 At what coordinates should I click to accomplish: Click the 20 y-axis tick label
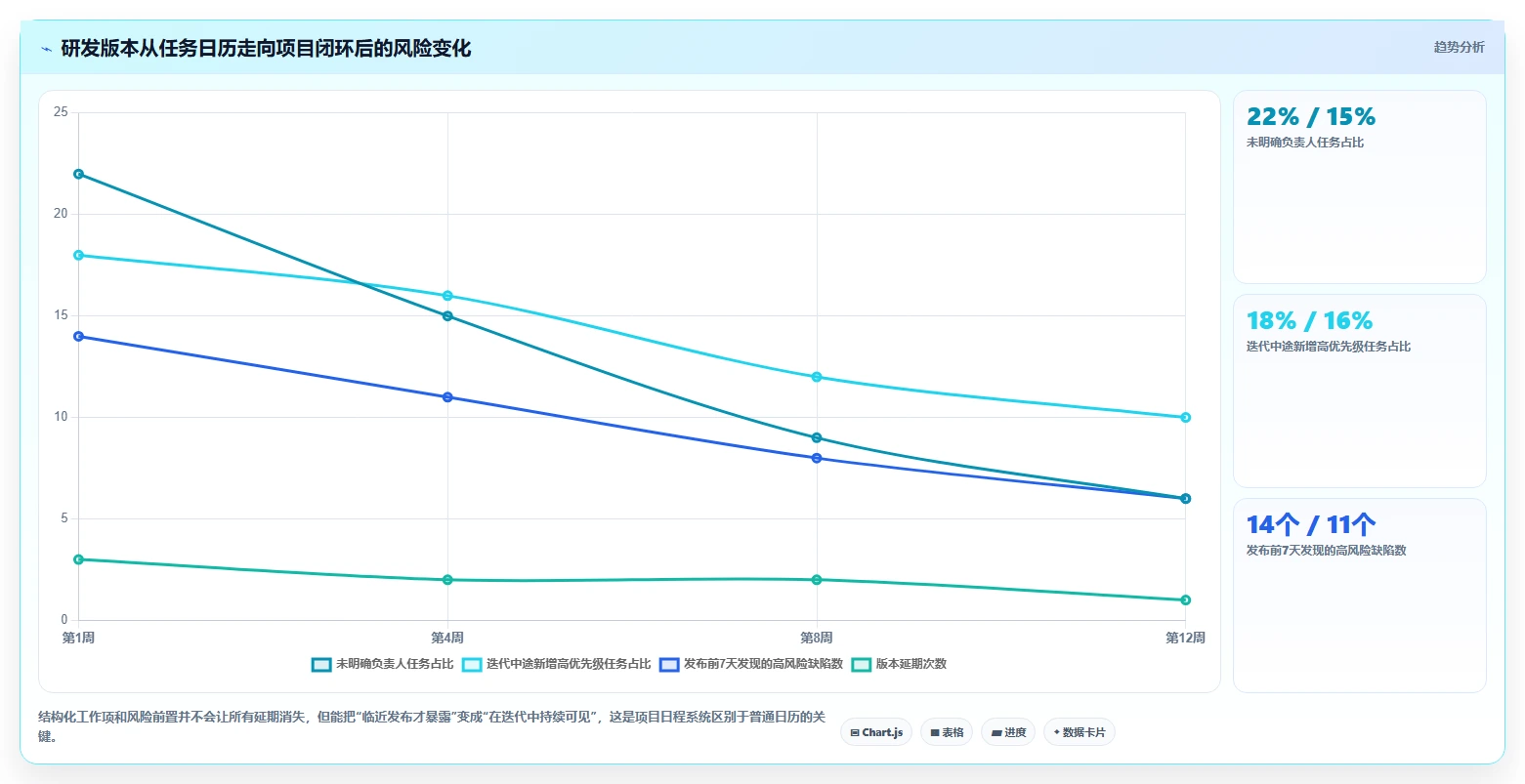click(x=61, y=214)
